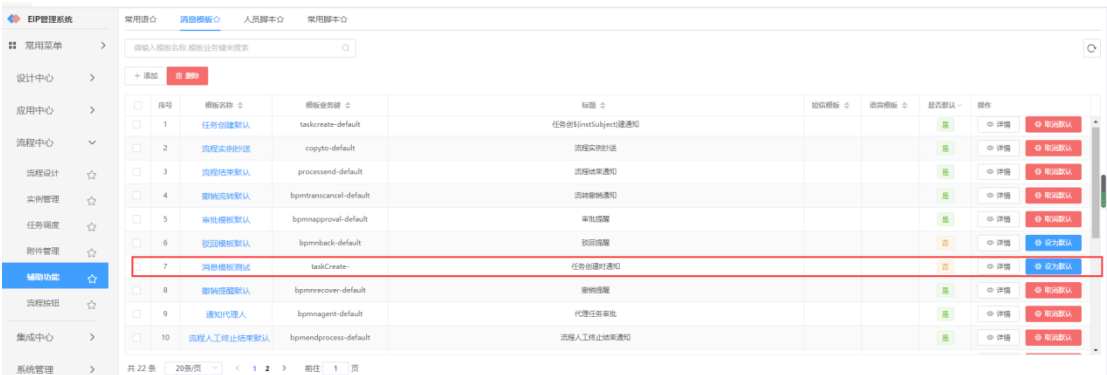Viewport: 1107px width, 375px height.
Task: Click the refresh icon at top right
Action: [x=1092, y=48]
